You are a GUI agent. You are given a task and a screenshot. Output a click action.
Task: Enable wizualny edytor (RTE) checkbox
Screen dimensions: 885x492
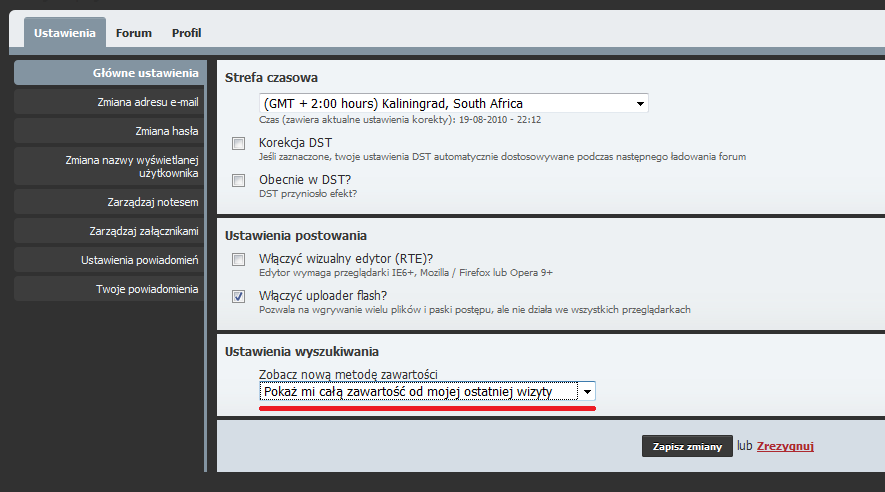pyautogui.click(x=239, y=260)
